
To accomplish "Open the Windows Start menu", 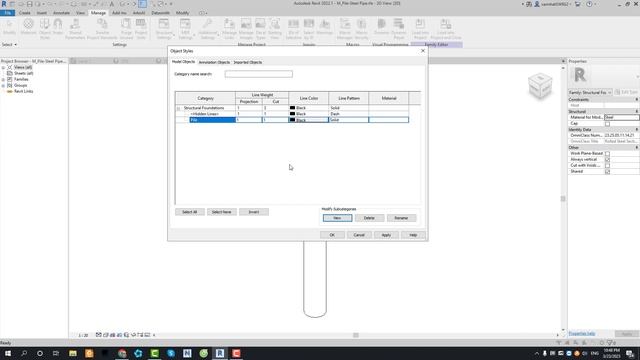I will click(8, 353).
